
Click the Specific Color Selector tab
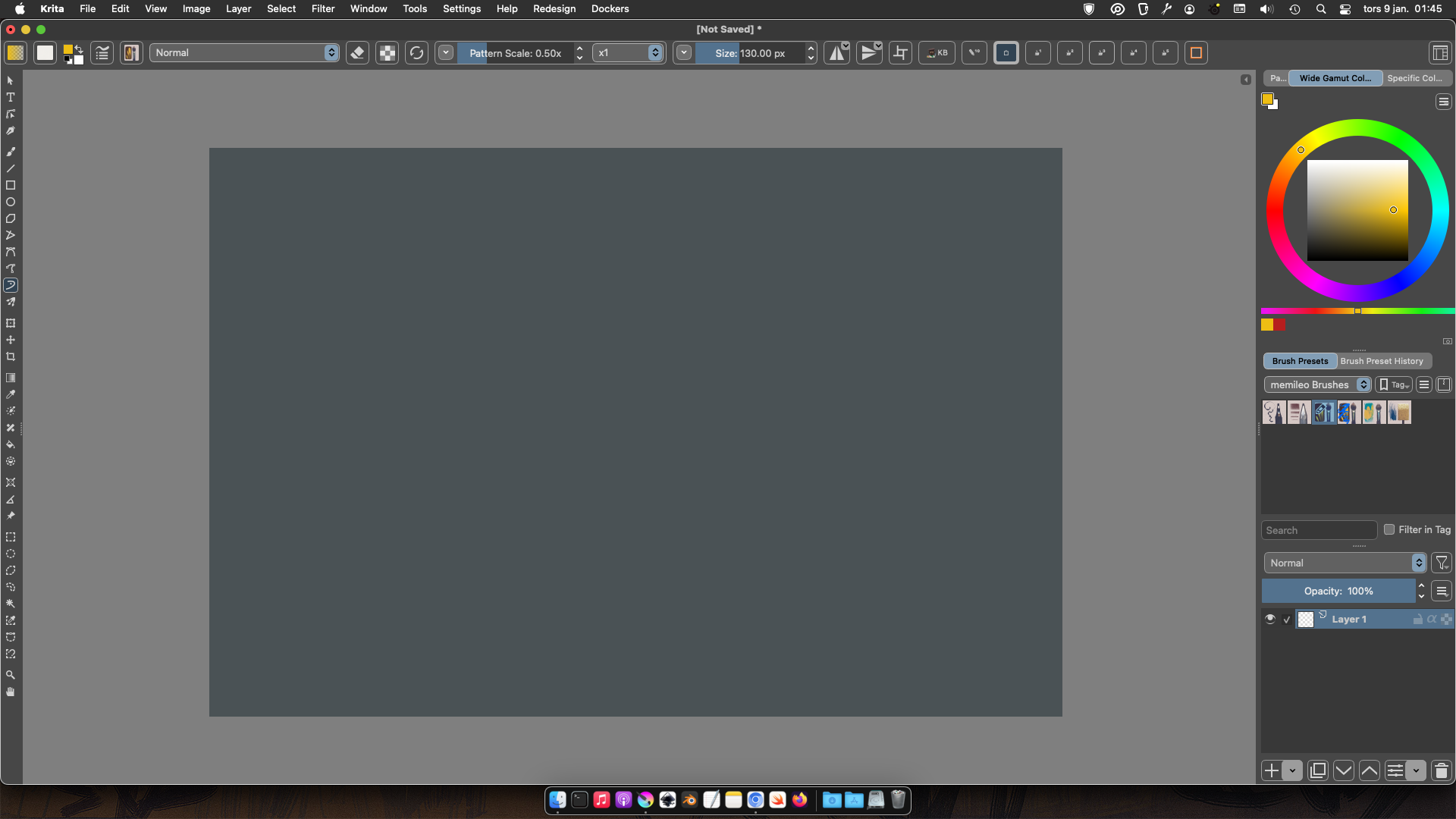coord(1414,78)
